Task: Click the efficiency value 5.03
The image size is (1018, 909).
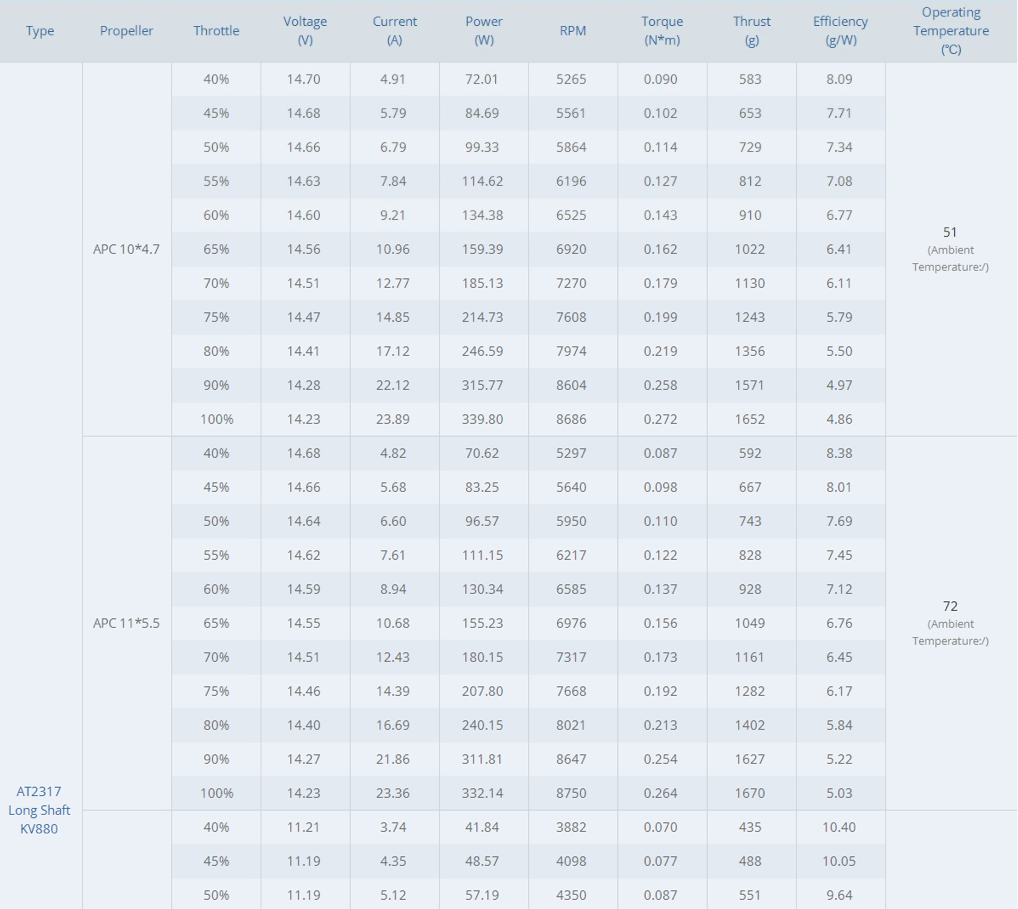Action: (x=839, y=793)
